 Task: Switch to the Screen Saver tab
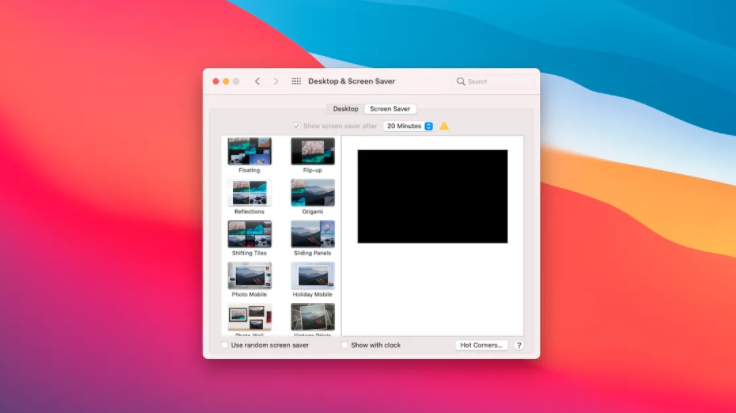click(x=390, y=108)
